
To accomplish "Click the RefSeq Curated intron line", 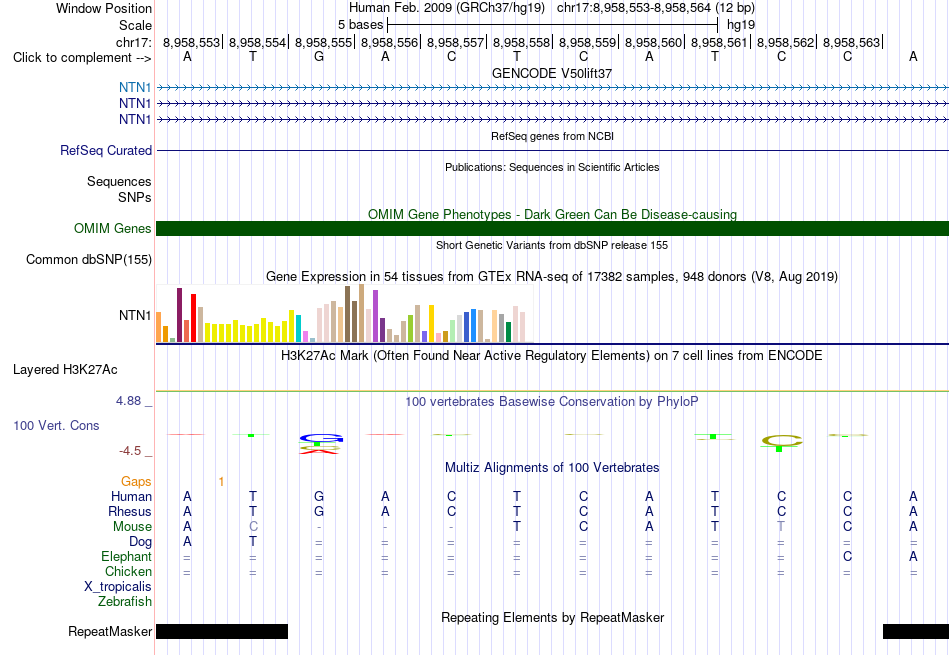I will point(552,150).
